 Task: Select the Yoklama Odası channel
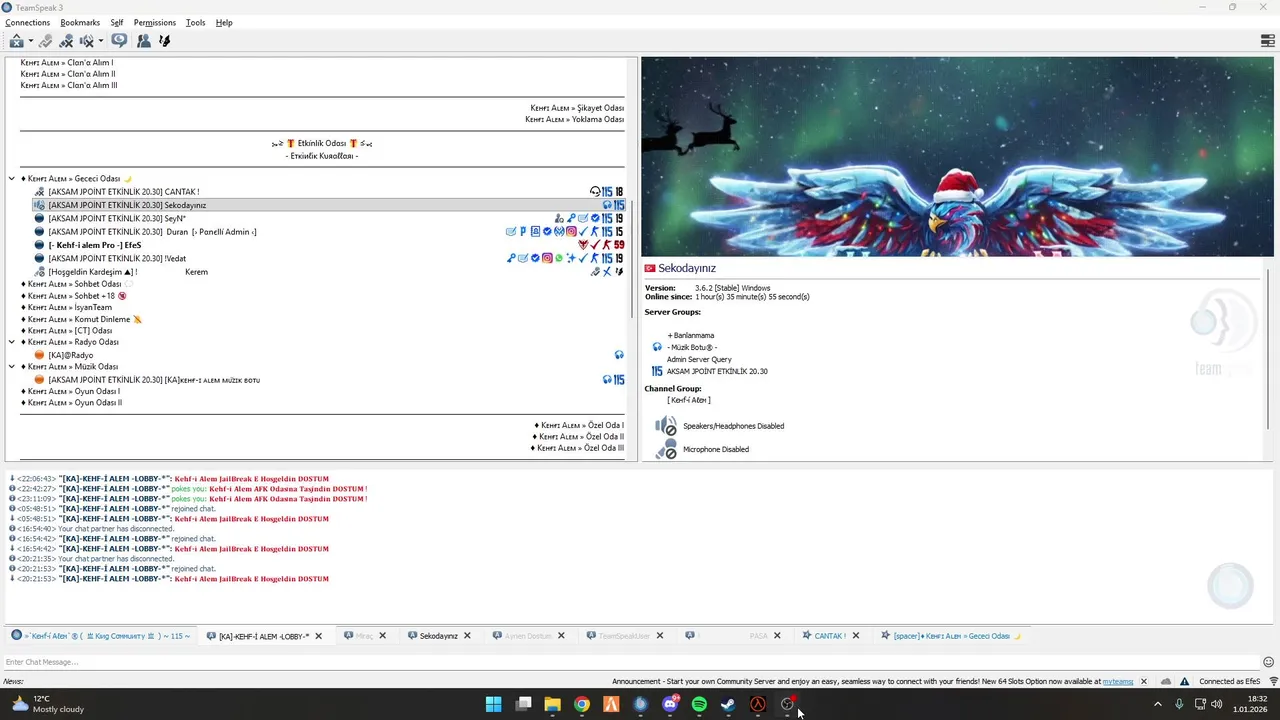[575, 120]
